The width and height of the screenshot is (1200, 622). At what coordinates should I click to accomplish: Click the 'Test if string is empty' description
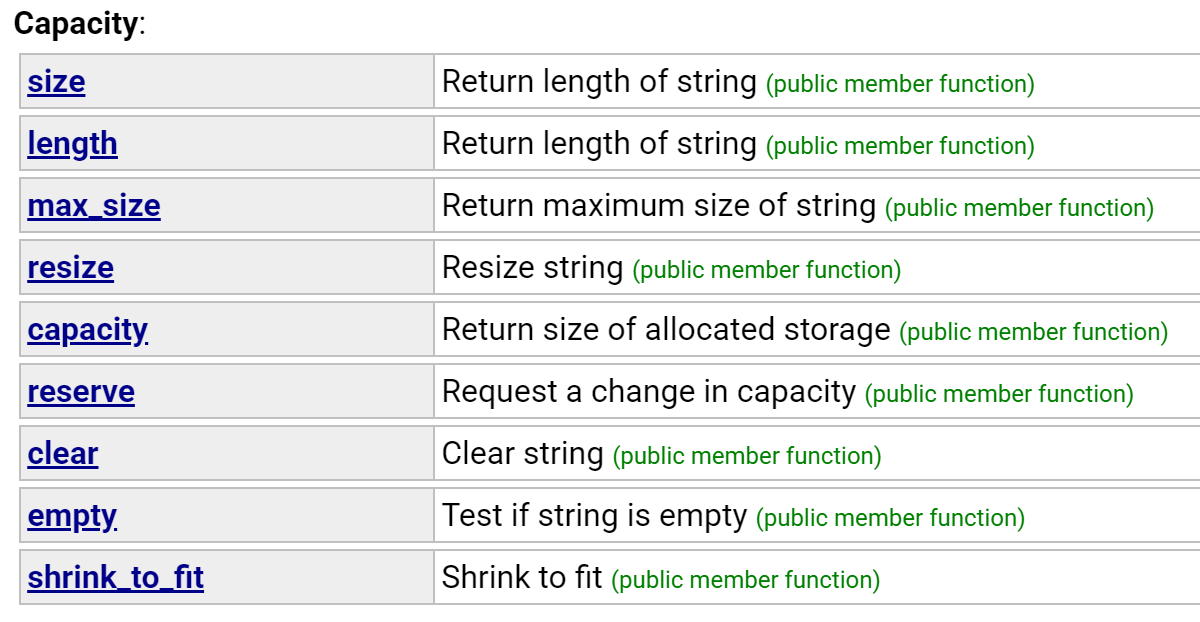(594, 516)
